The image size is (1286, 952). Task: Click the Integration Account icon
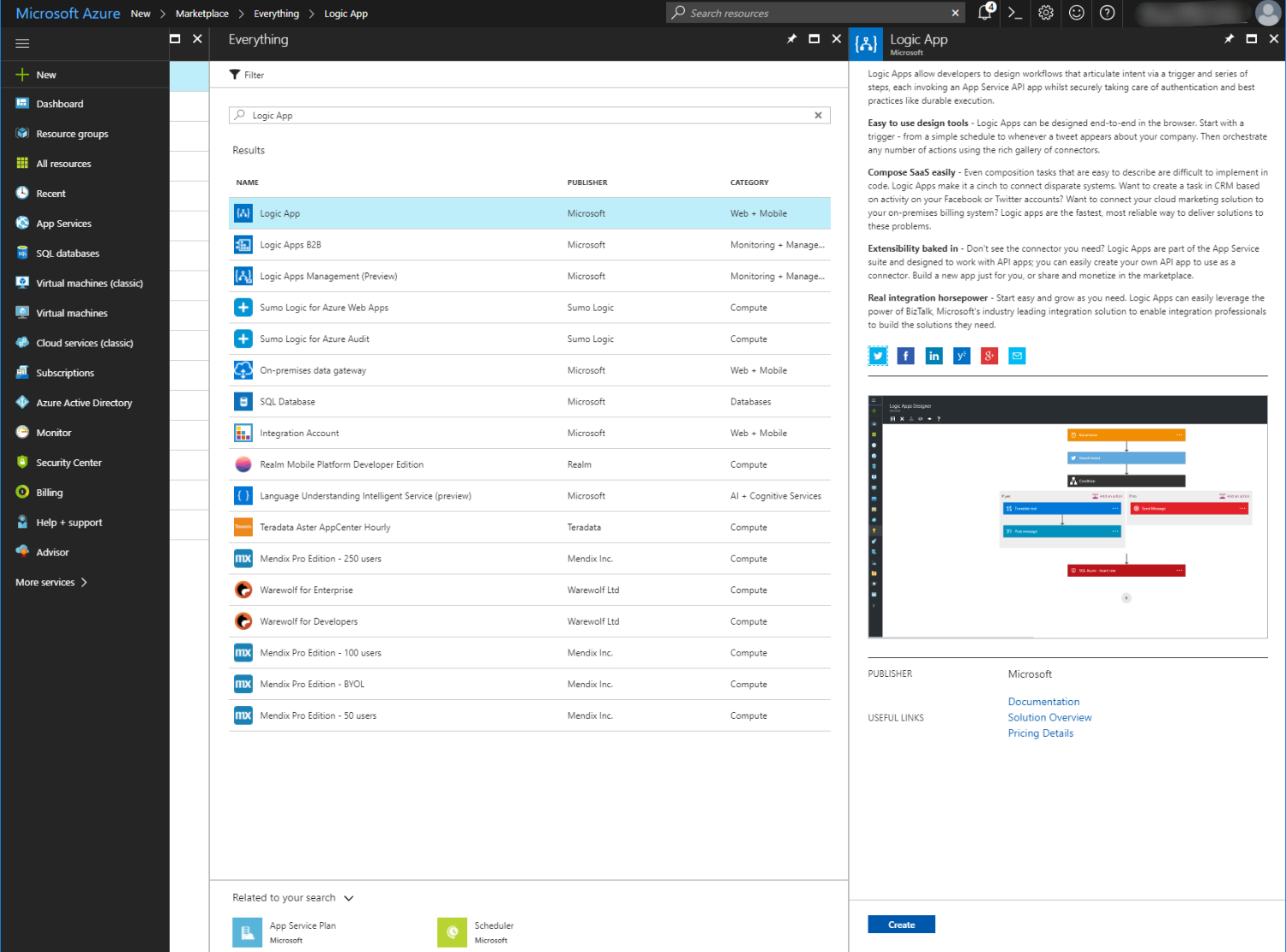click(x=243, y=433)
